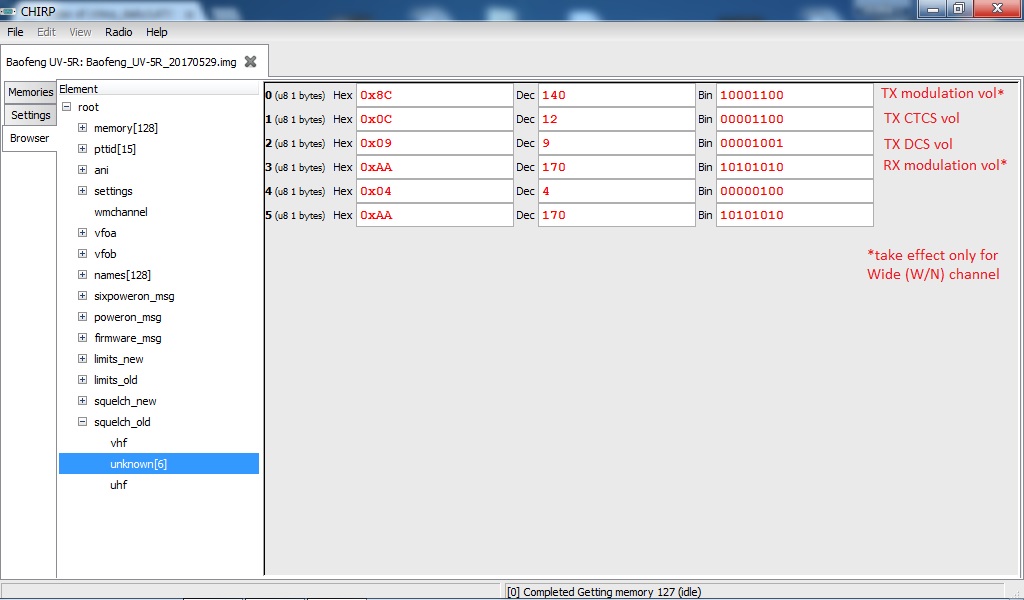
Task: Select the memory[128] tree item
Action: (125, 128)
